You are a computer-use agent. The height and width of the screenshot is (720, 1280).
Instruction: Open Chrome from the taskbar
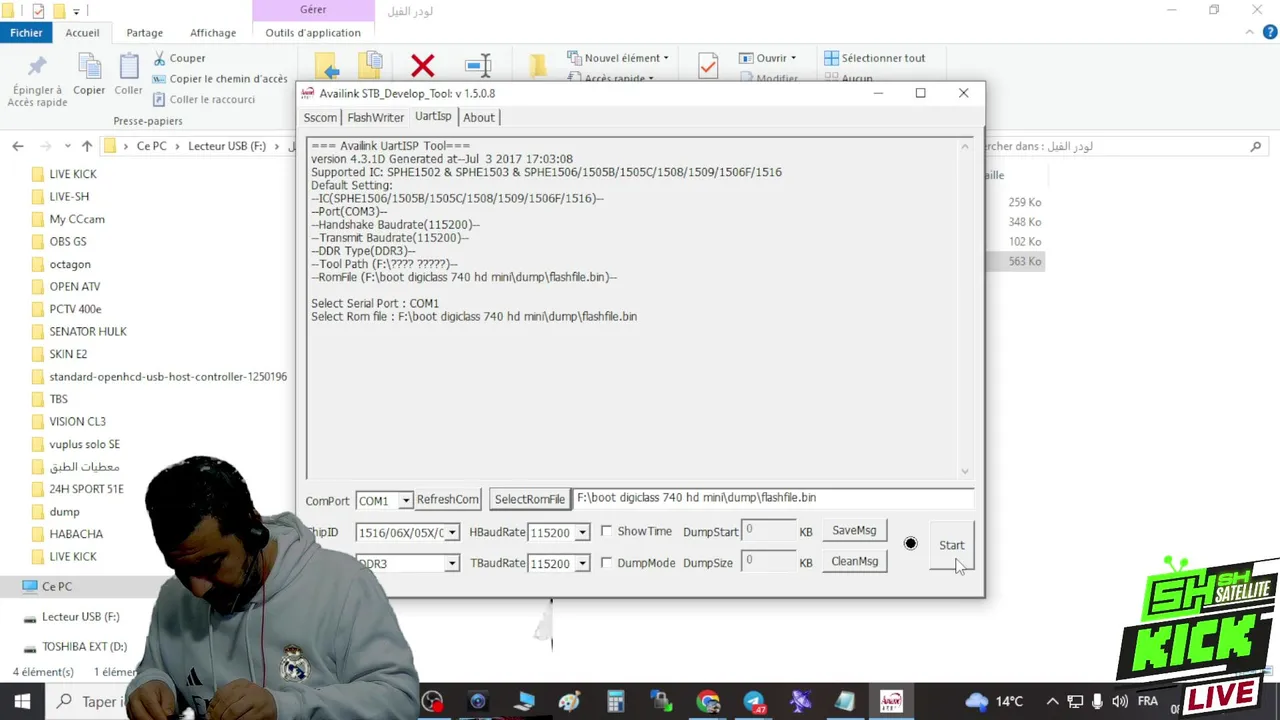click(x=708, y=702)
